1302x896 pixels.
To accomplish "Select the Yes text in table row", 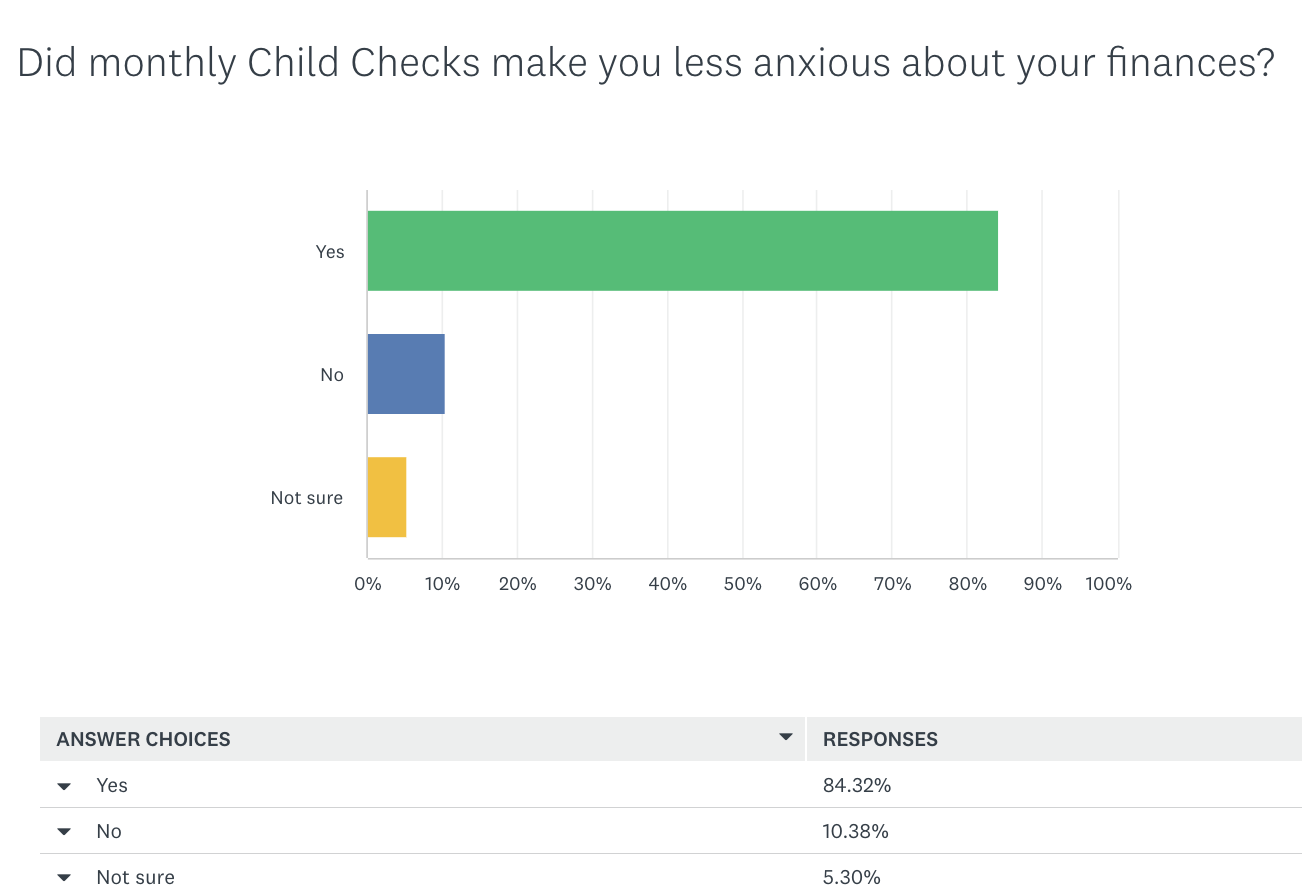I will coord(112,786).
